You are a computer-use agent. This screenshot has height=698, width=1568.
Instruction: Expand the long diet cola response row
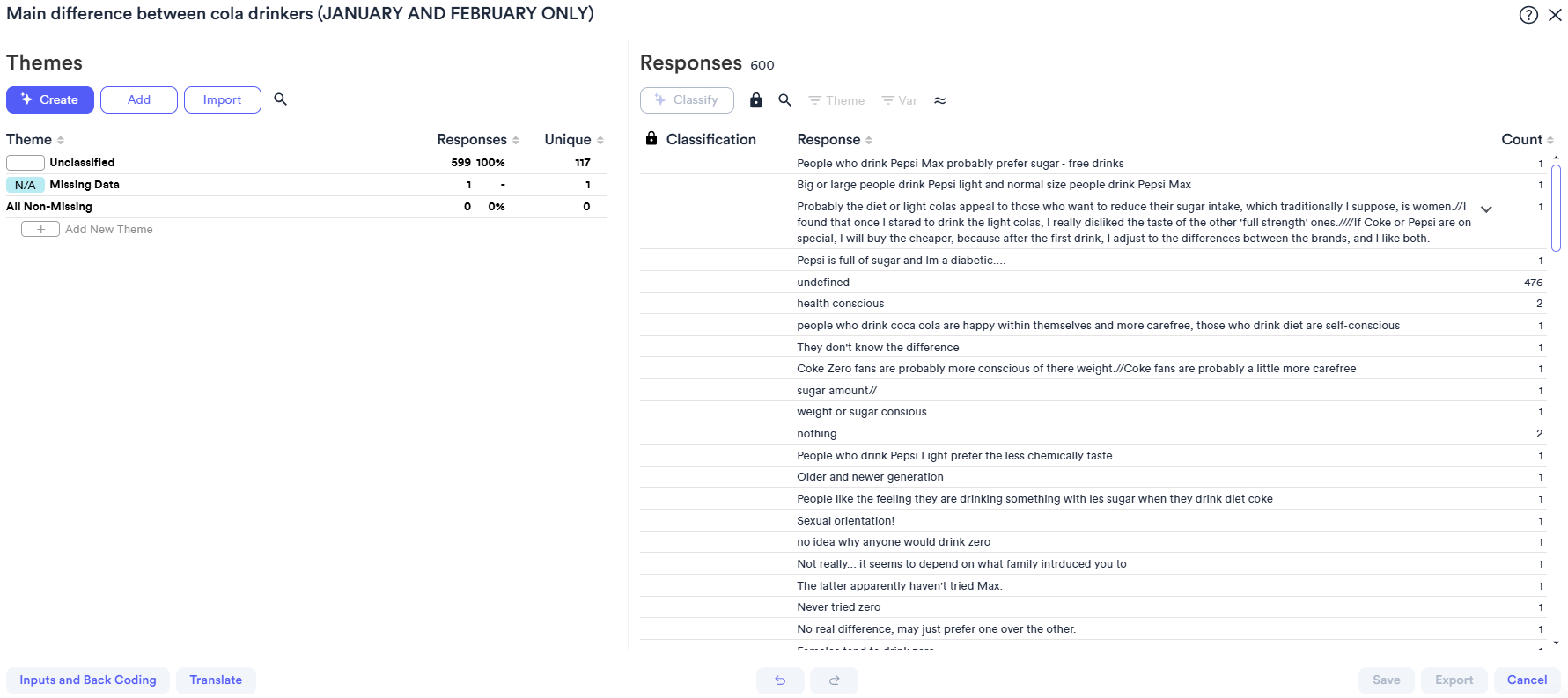pyautogui.click(x=1486, y=209)
